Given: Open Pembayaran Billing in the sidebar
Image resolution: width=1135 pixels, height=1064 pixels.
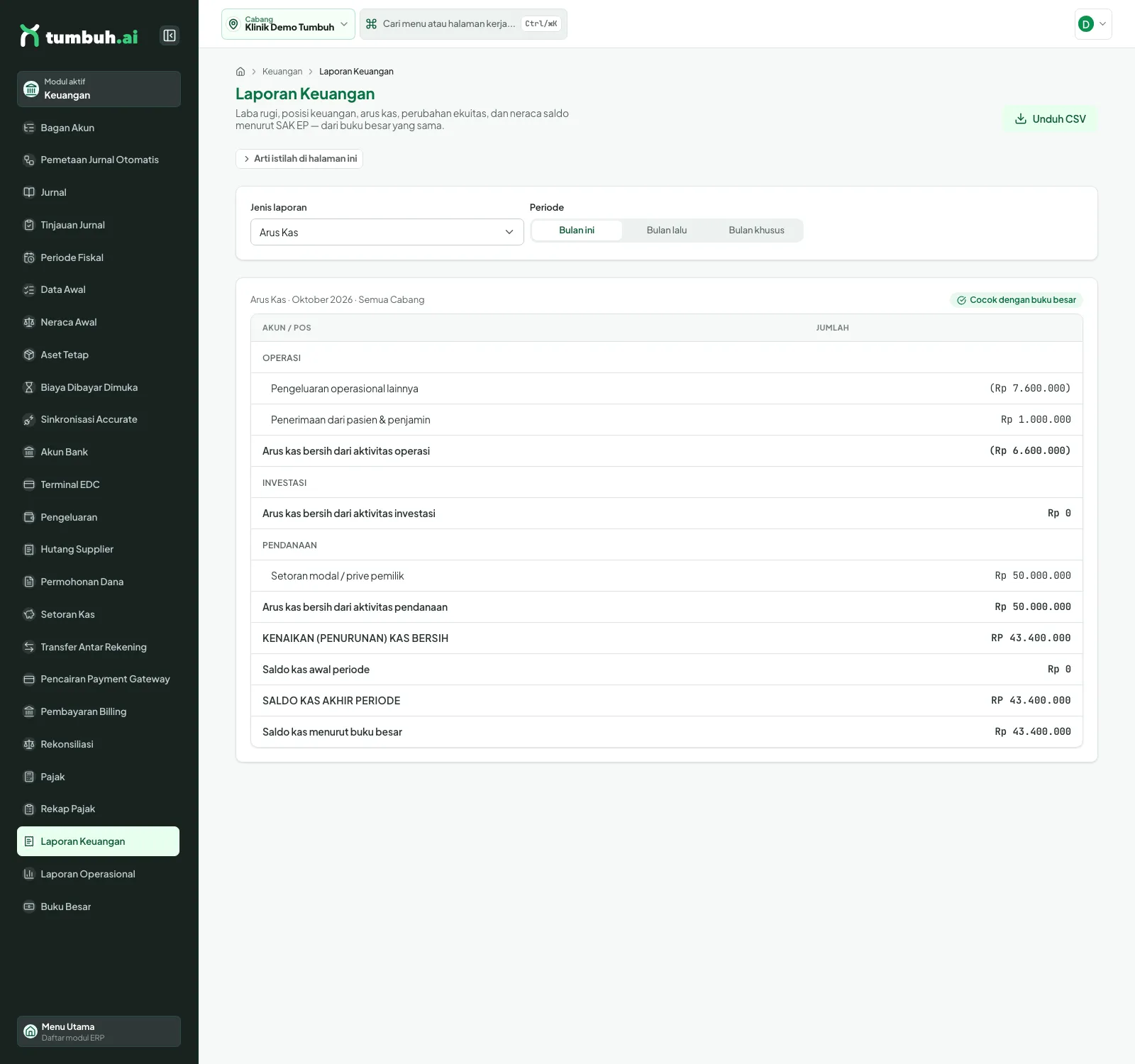Looking at the screenshot, I should (99, 711).
